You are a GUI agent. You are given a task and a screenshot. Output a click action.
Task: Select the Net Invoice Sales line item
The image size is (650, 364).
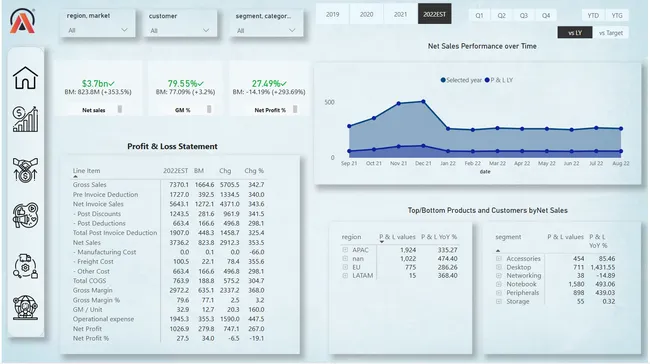[98, 204]
